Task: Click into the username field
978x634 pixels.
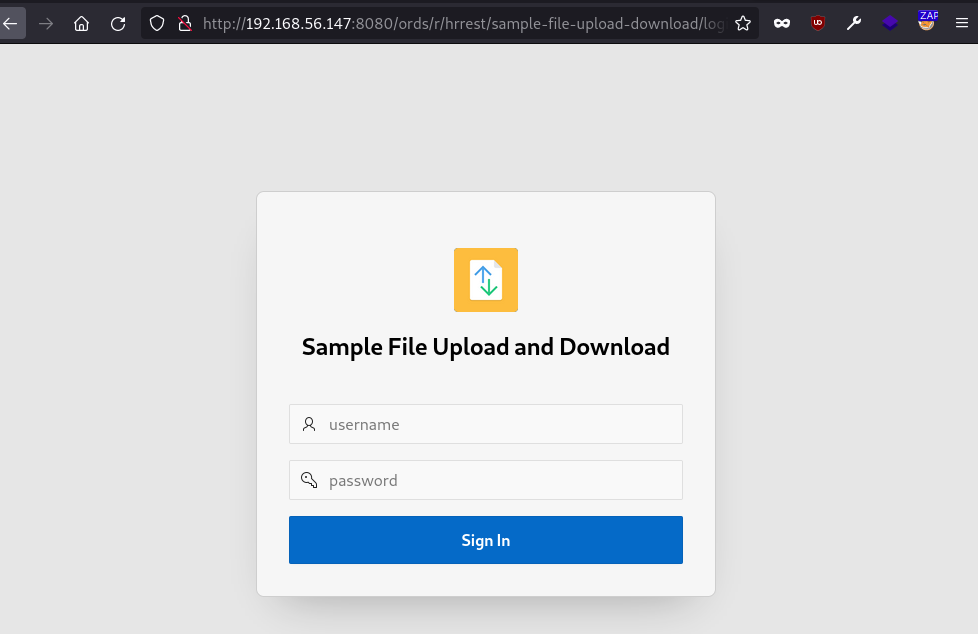Action: 486,424
